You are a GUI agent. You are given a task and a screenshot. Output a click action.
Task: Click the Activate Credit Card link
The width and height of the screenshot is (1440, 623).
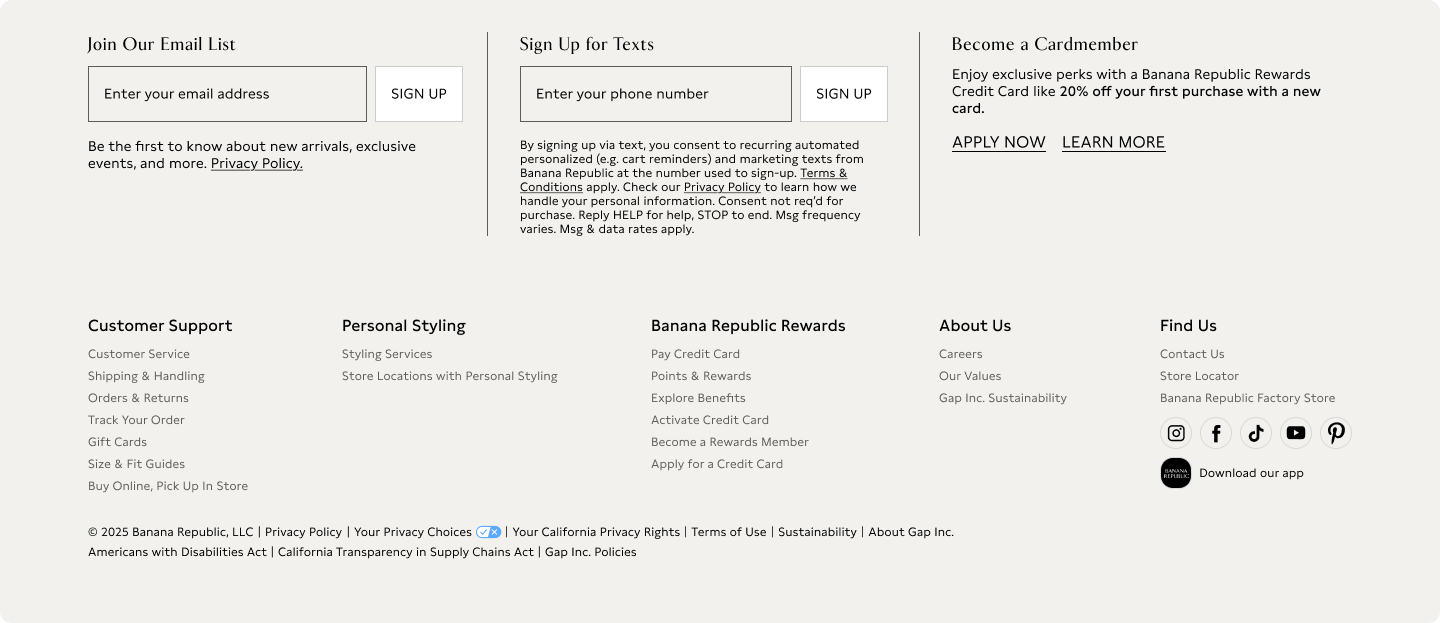[x=710, y=420]
